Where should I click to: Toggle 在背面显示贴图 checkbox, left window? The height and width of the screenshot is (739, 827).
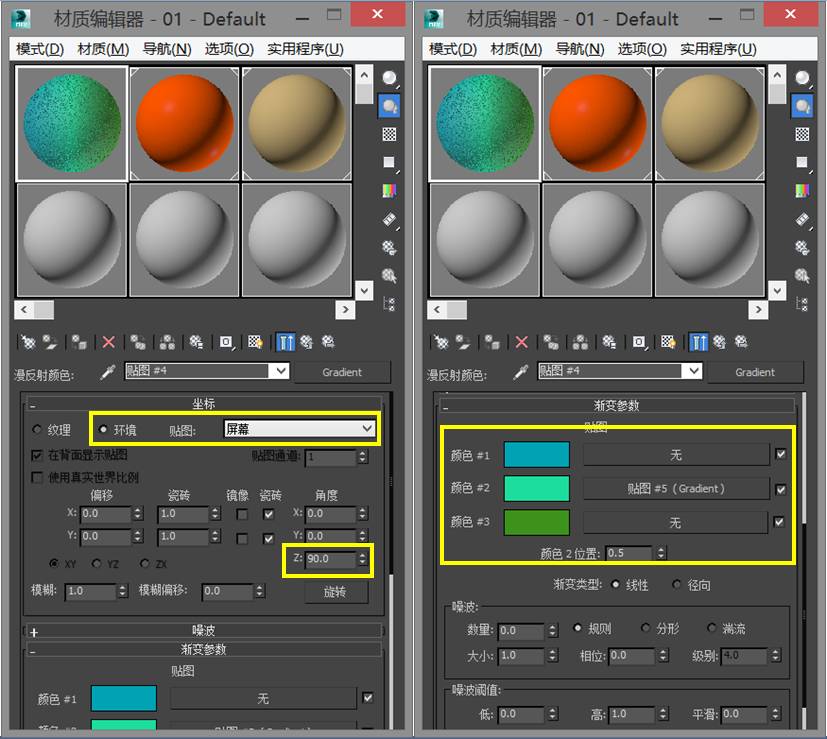[x=37, y=455]
